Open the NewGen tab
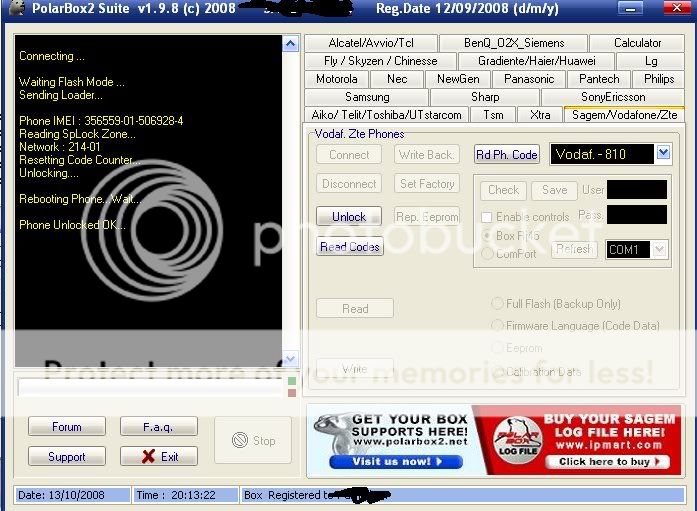Viewport: 697px width, 511px height. click(x=458, y=79)
